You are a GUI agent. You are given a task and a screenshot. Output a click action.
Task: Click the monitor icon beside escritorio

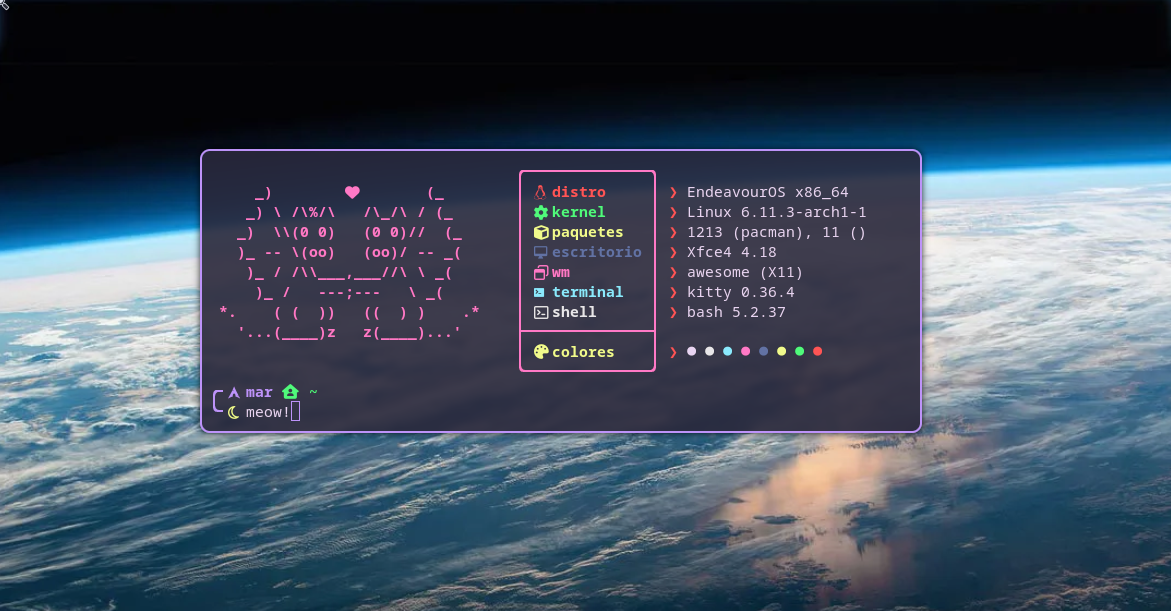tap(541, 252)
